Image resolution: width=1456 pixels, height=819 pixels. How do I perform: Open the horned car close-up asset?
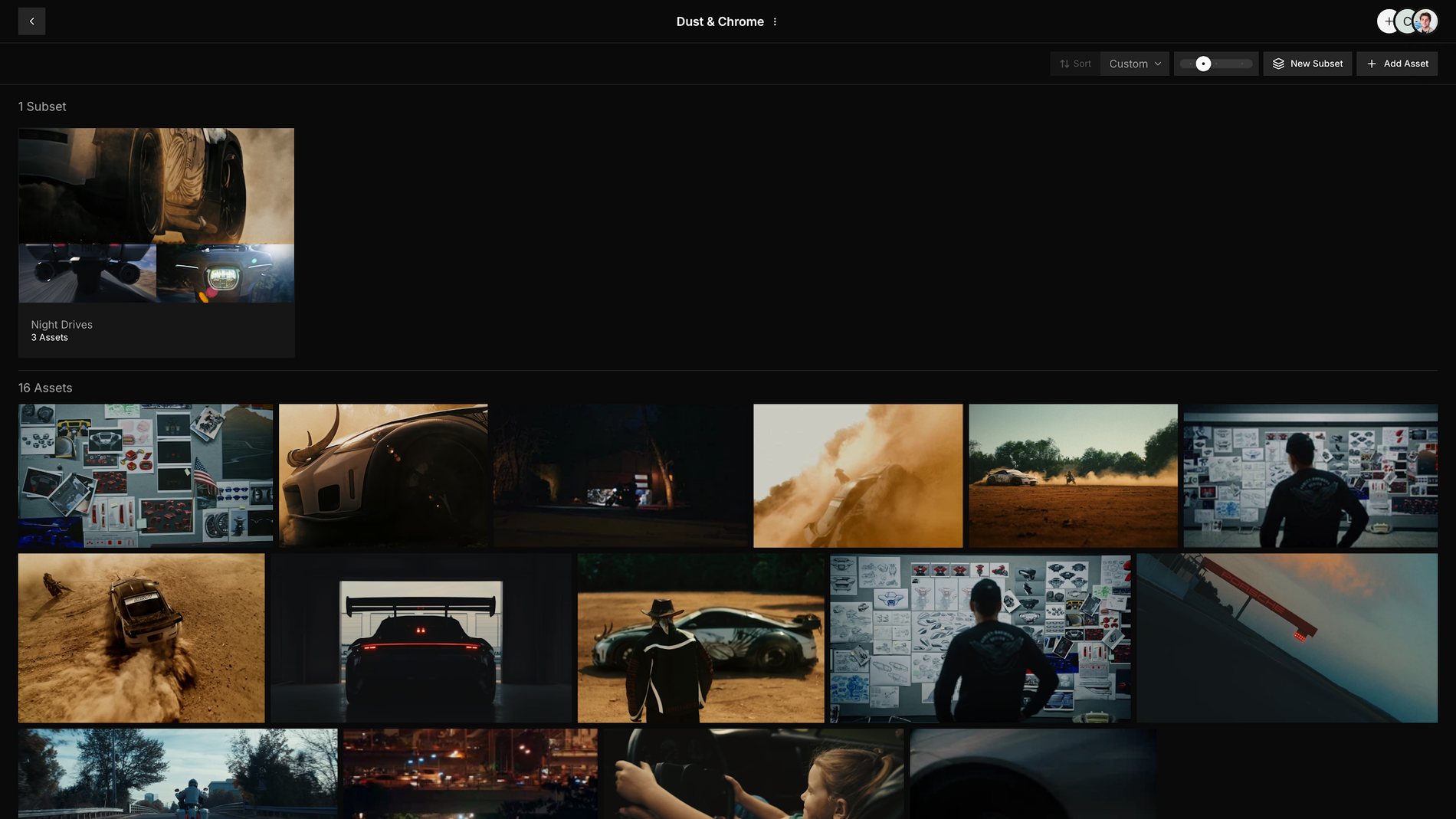[x=383, y=476]
